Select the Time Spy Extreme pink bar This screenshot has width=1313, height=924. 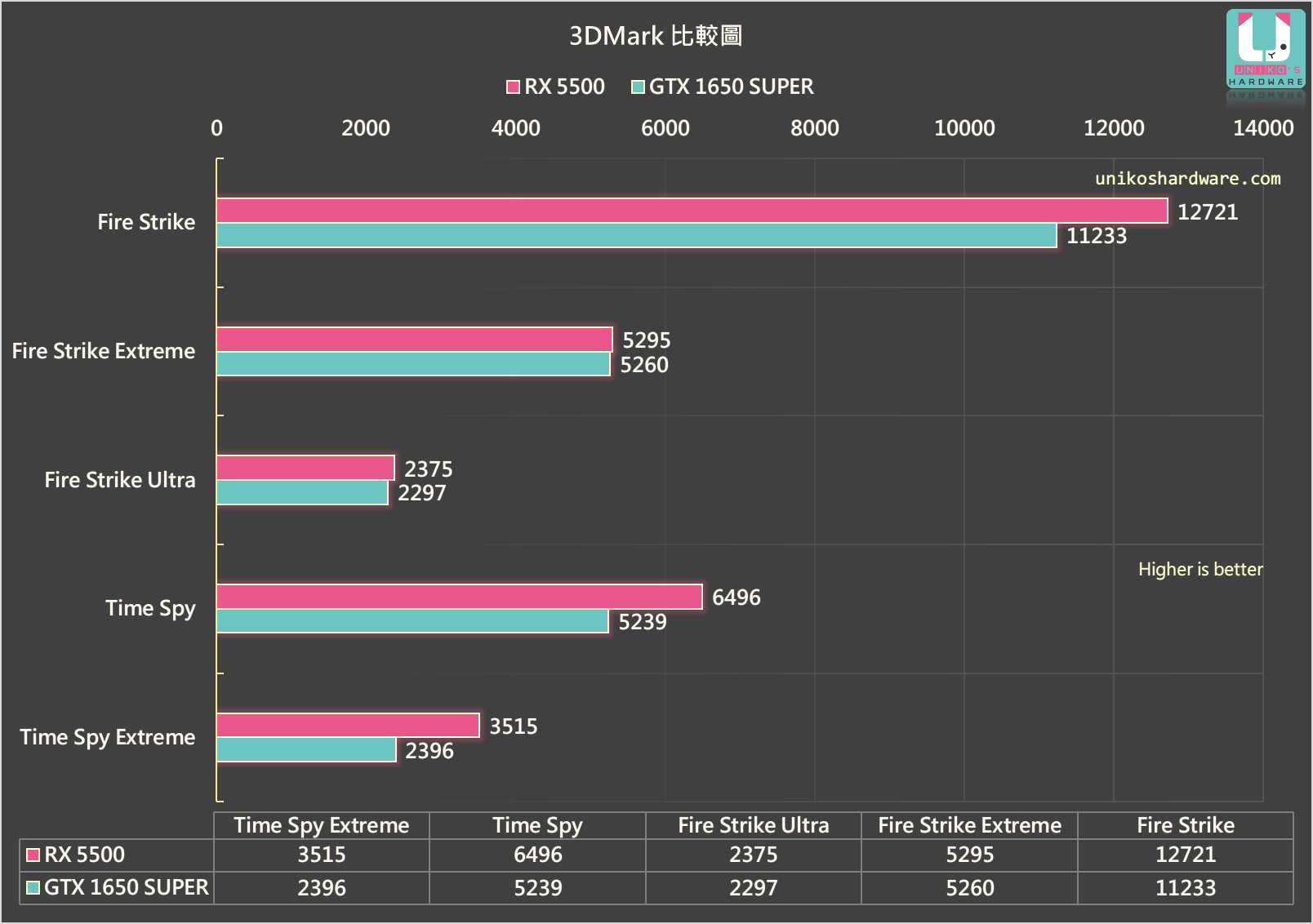click(x=349, y=725)
